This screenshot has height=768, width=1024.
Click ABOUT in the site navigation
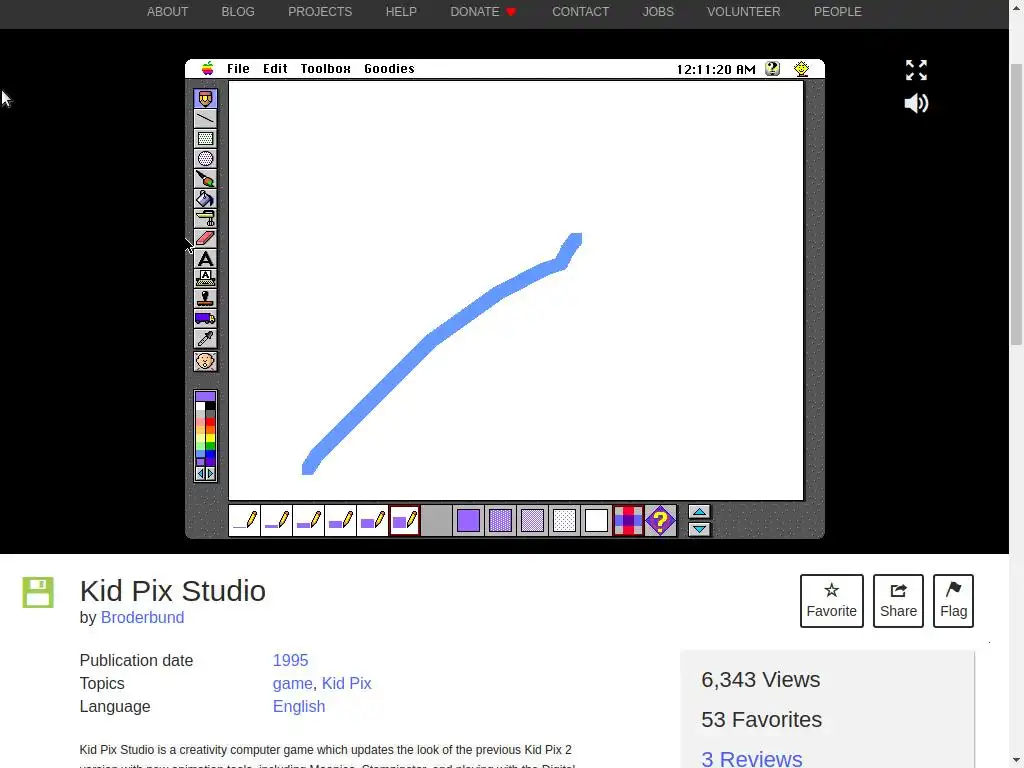(167, 12)
